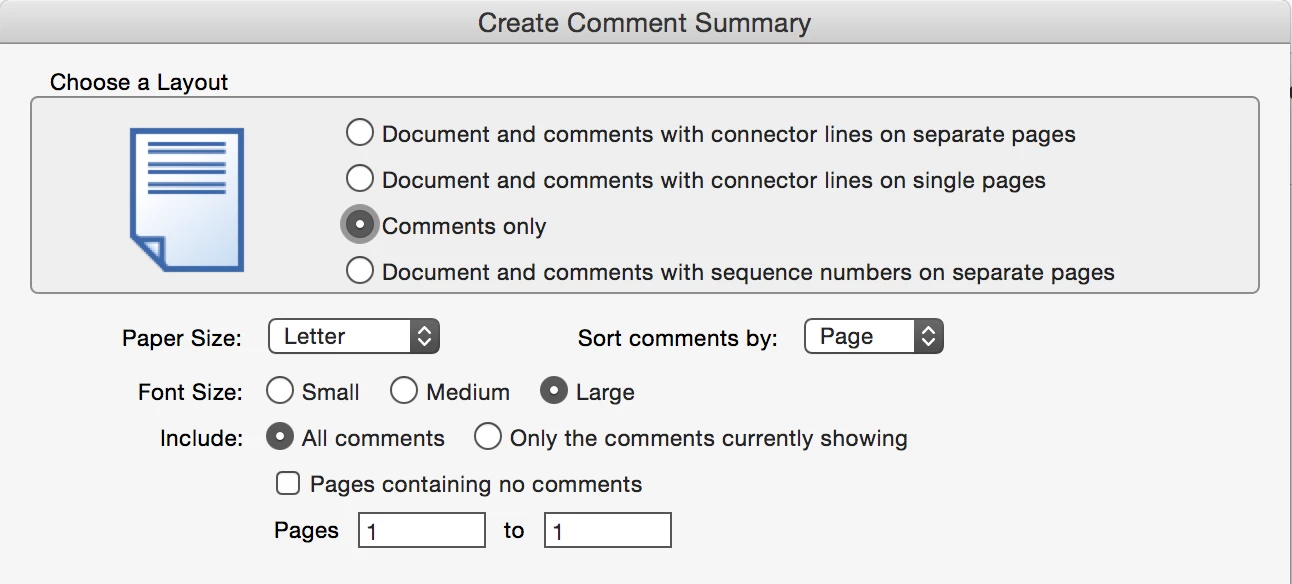Click the ending page number field

point(607,530)
